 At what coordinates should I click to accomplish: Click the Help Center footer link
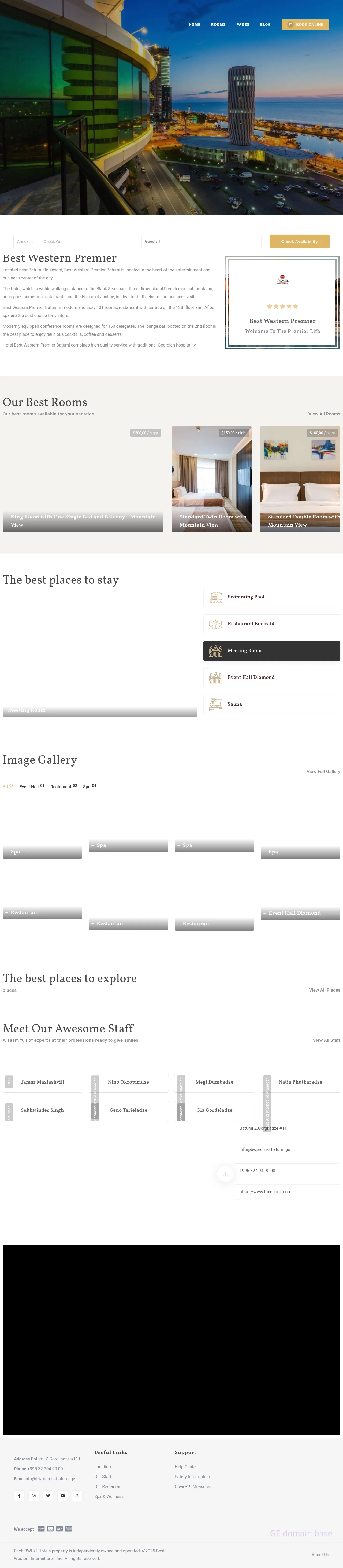coord(185,1467)
